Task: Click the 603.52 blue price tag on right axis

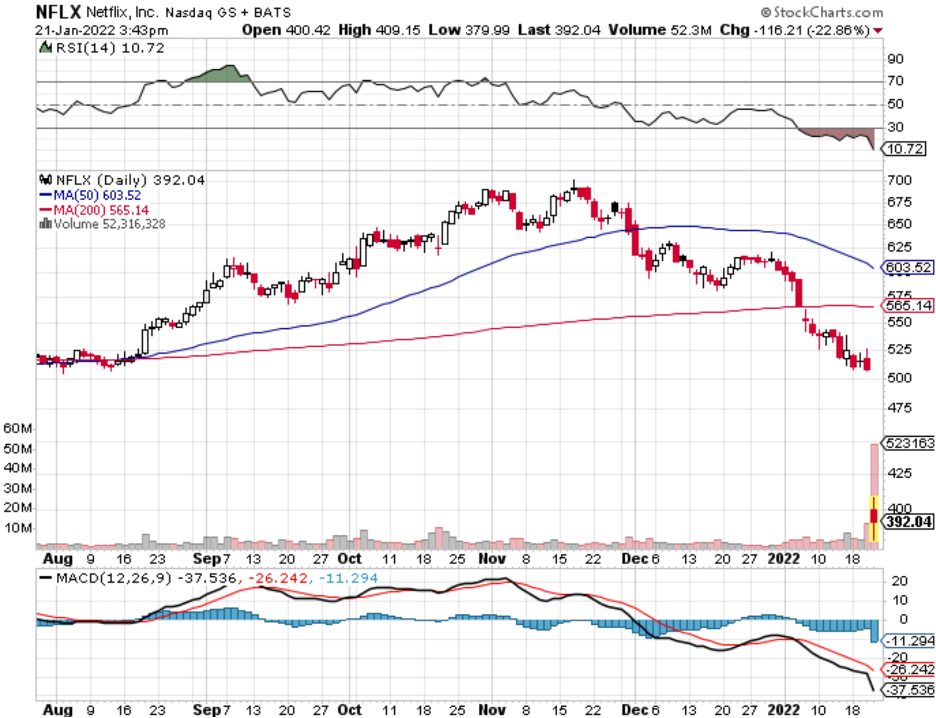Action: [x=908, y=268]
